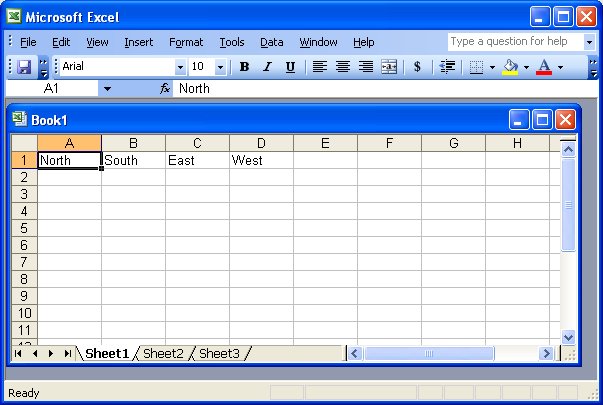Align cell text left
Image resolution: width=603 pixels, height=405 pixels.
click(x=320, y=67)
